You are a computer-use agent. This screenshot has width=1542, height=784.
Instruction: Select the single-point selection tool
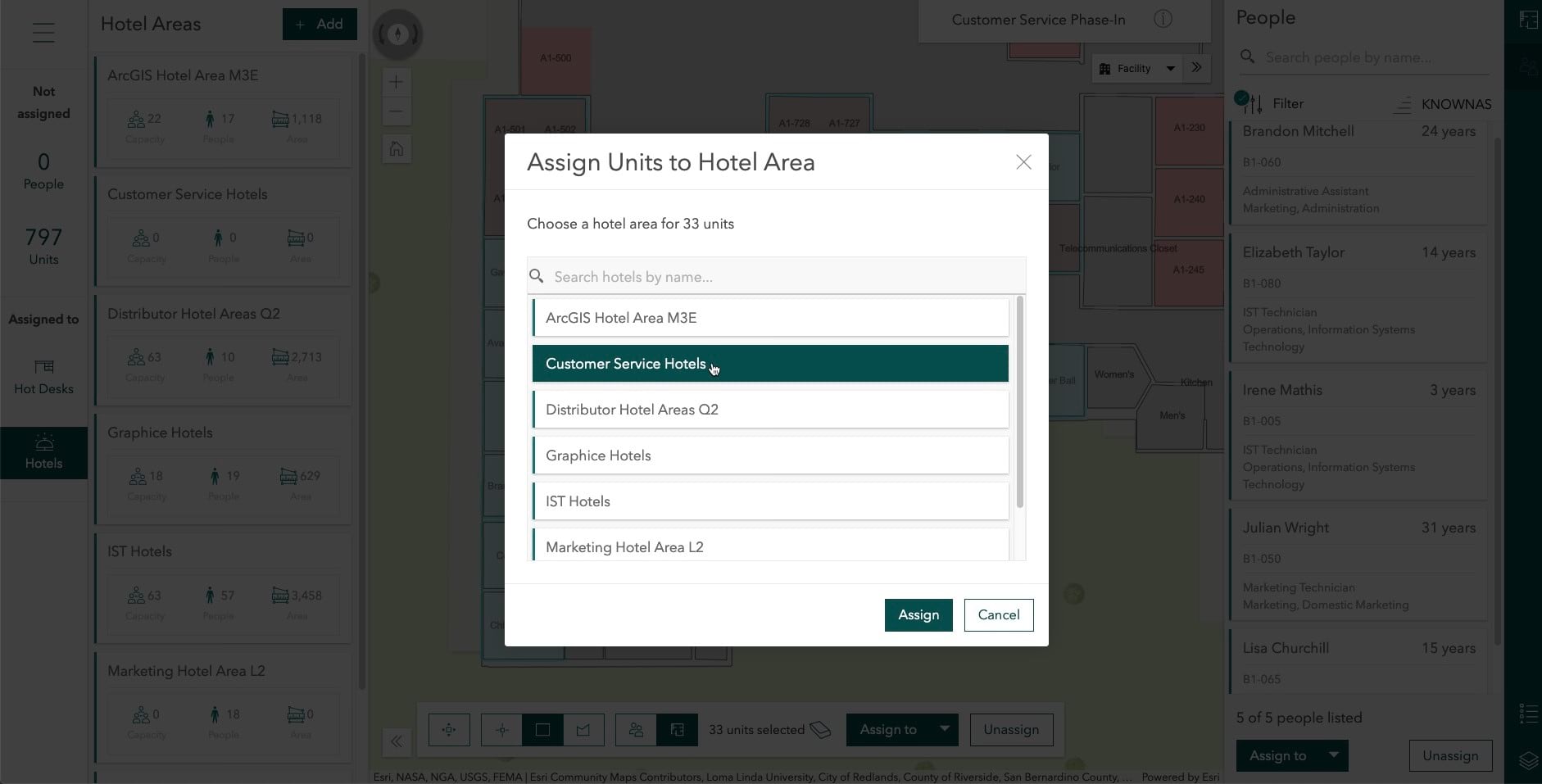click(501, 729)
